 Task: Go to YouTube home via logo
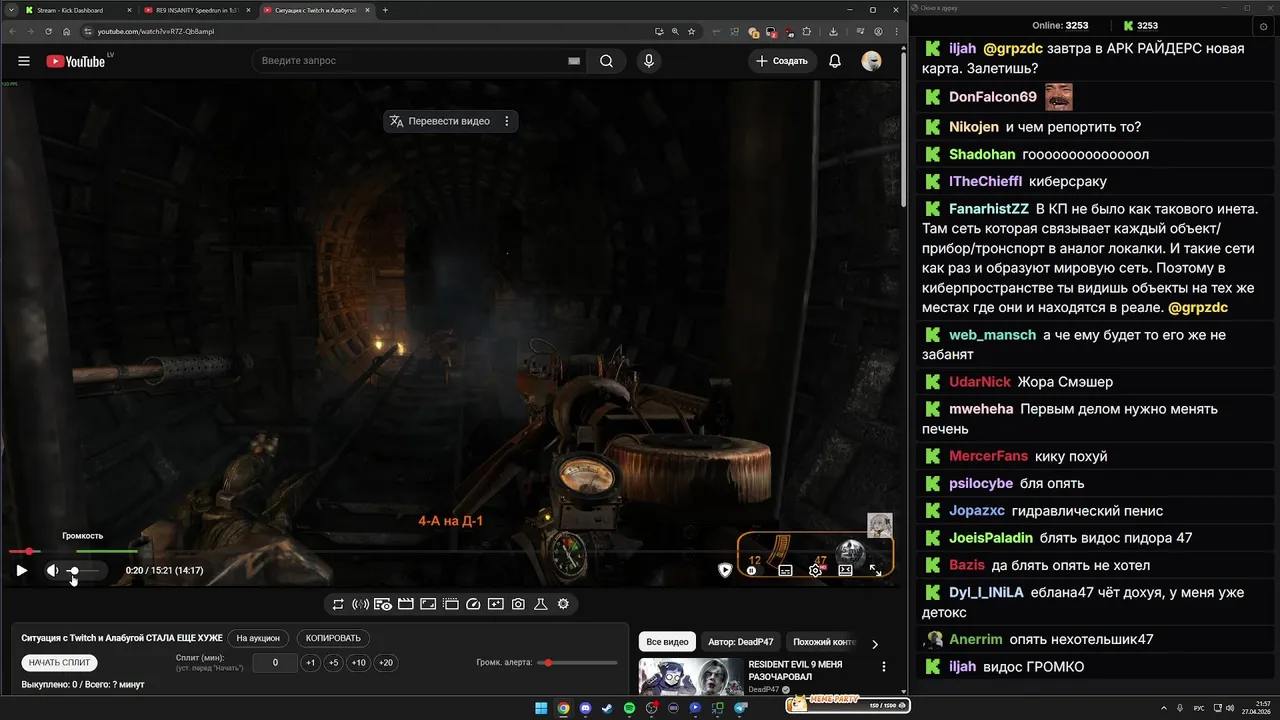76,61
